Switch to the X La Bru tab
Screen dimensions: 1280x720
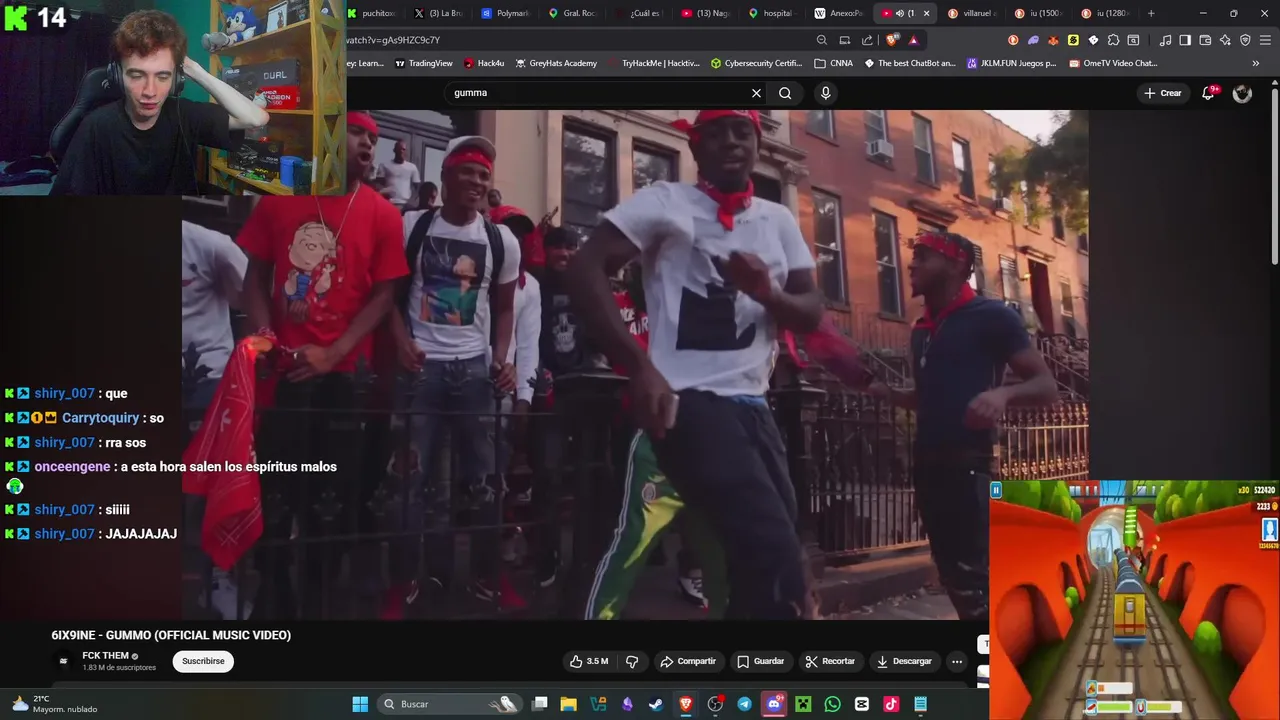[x=439, y=13]
